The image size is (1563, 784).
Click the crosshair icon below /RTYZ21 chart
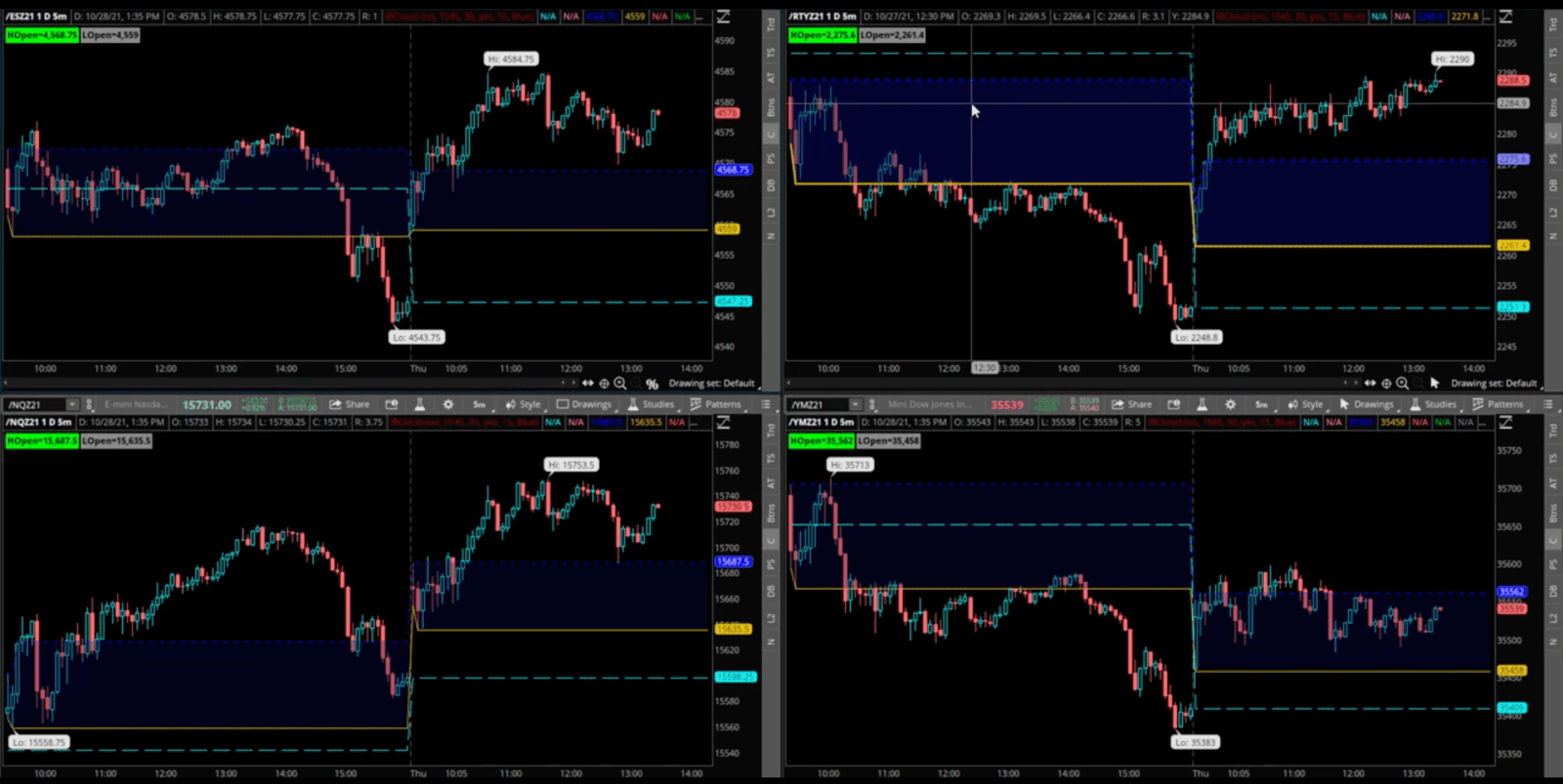tap(1386, 384)
